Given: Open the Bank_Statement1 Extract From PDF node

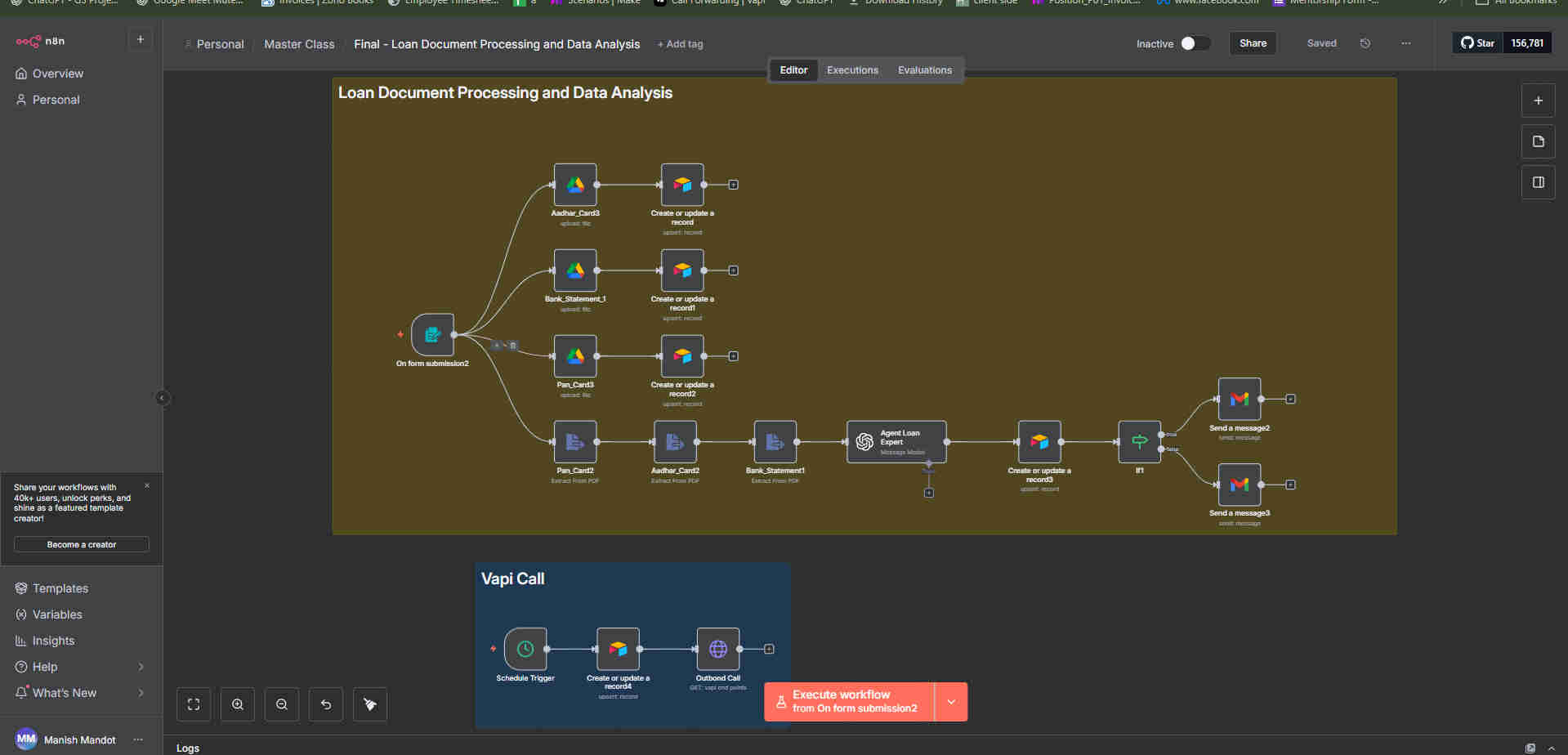Looking at the screenshot, I should 775,442.
